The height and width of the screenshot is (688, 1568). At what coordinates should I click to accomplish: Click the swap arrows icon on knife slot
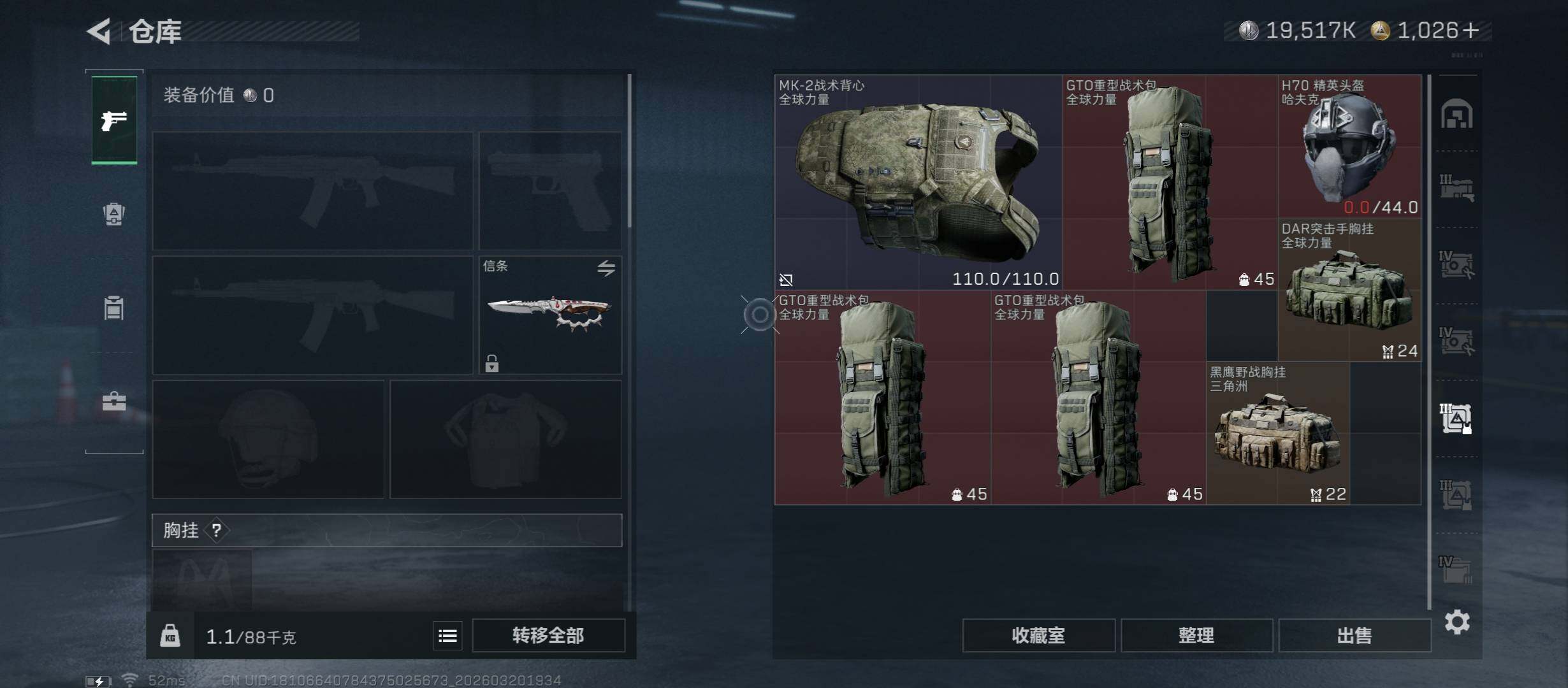pos(606,268)
